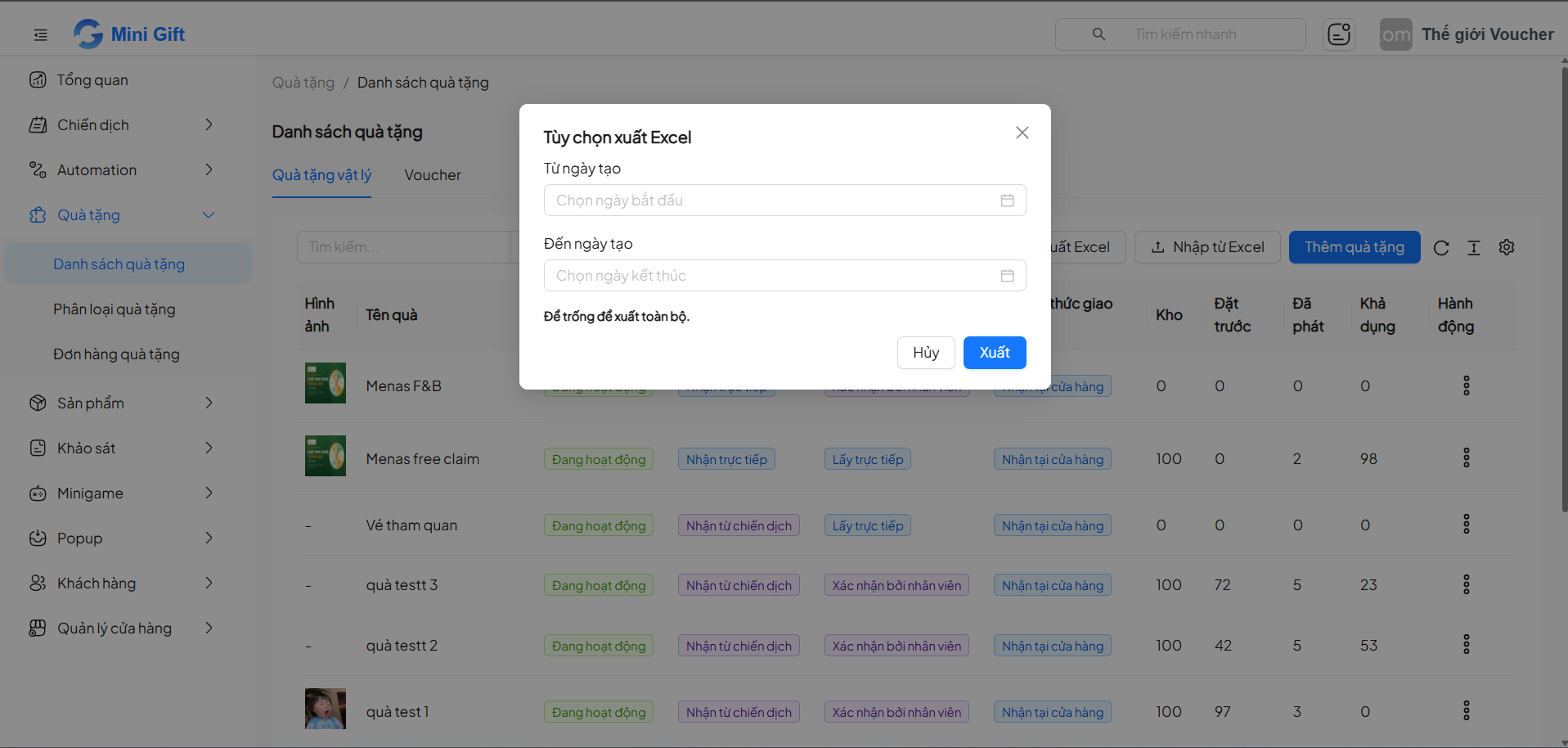This screenshot has width=1568, height=748.
Task: Click the Hủy button in dialog
Action: click(x=926, y=353)
